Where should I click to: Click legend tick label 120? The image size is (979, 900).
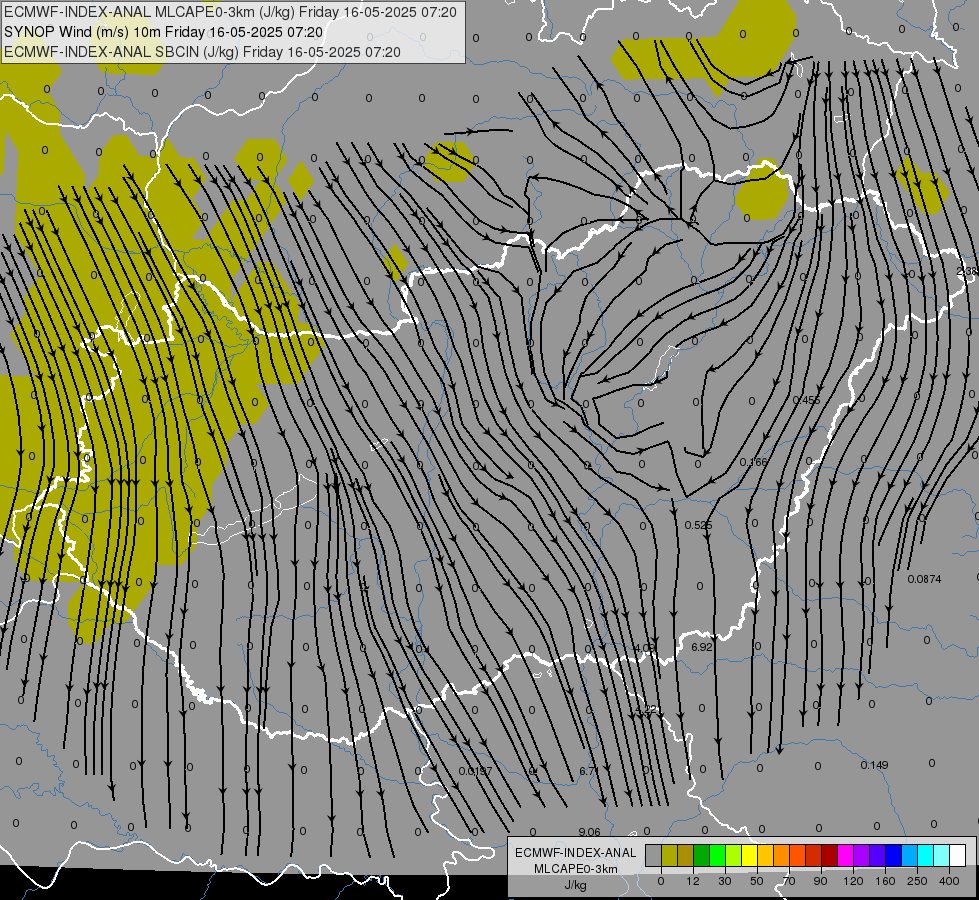[x=853, y=881]
